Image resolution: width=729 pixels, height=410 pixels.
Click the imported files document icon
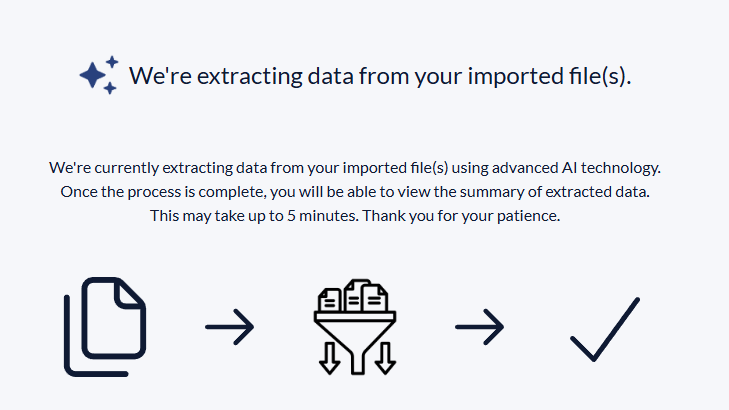click(x=106, y=326)
